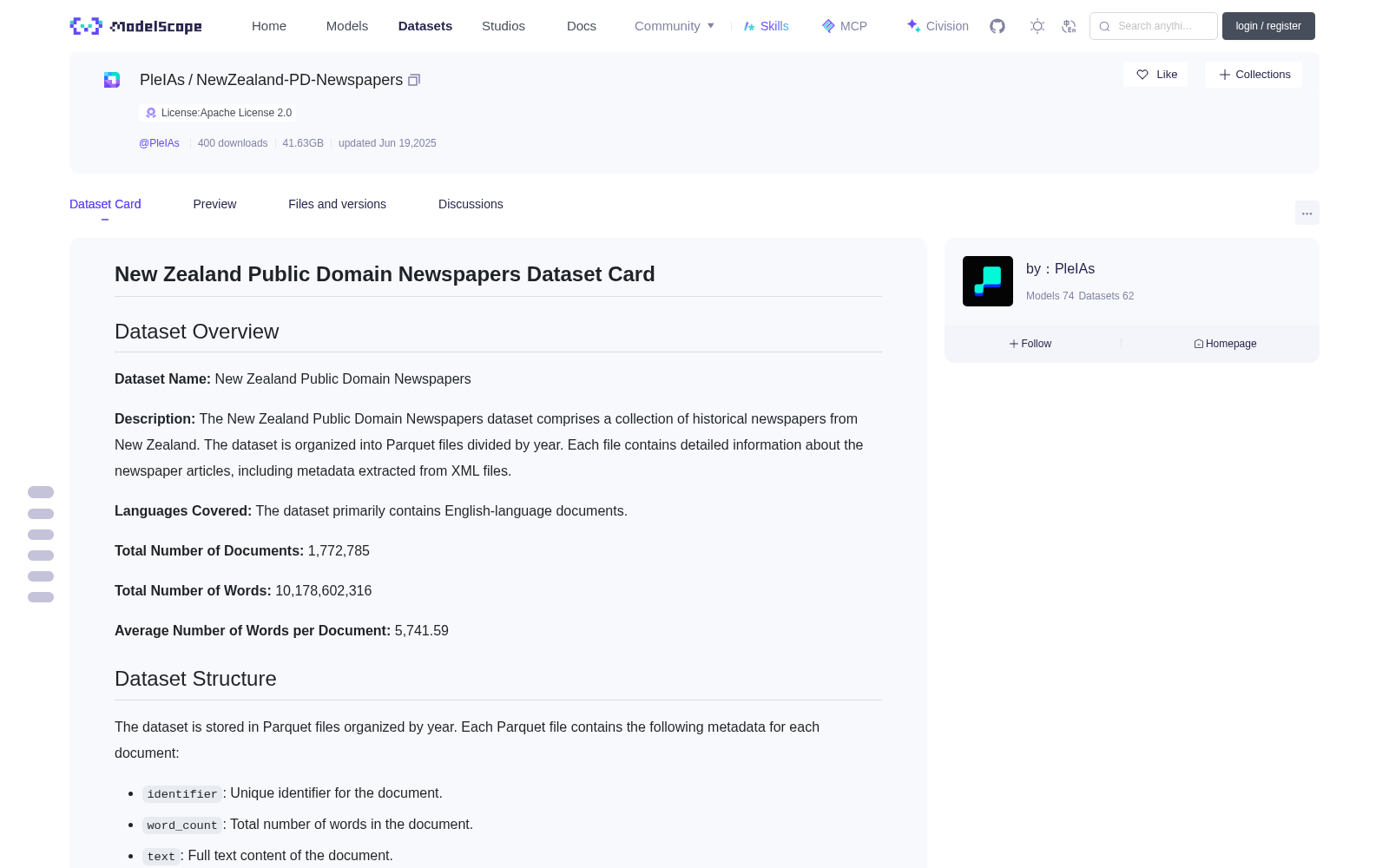Click the Like heart button
Image resolution: width=1389 pixels, height=868 pixels.
tap(1155, 75)
